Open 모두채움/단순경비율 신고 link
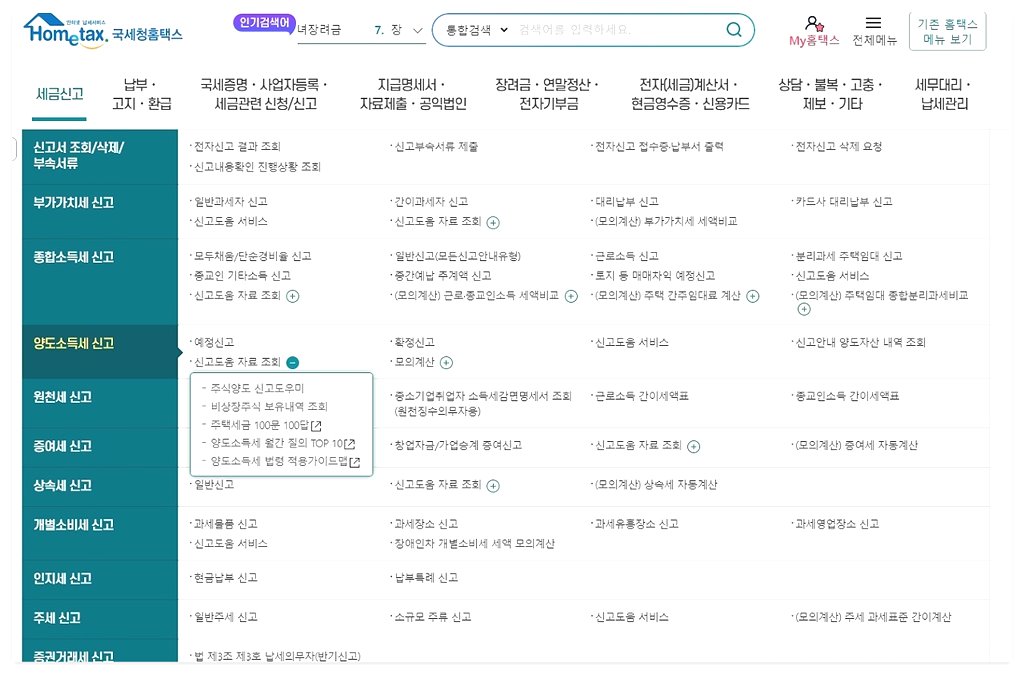The height and width of the screenshot is (674, 1024). click(x=252, y=256)
